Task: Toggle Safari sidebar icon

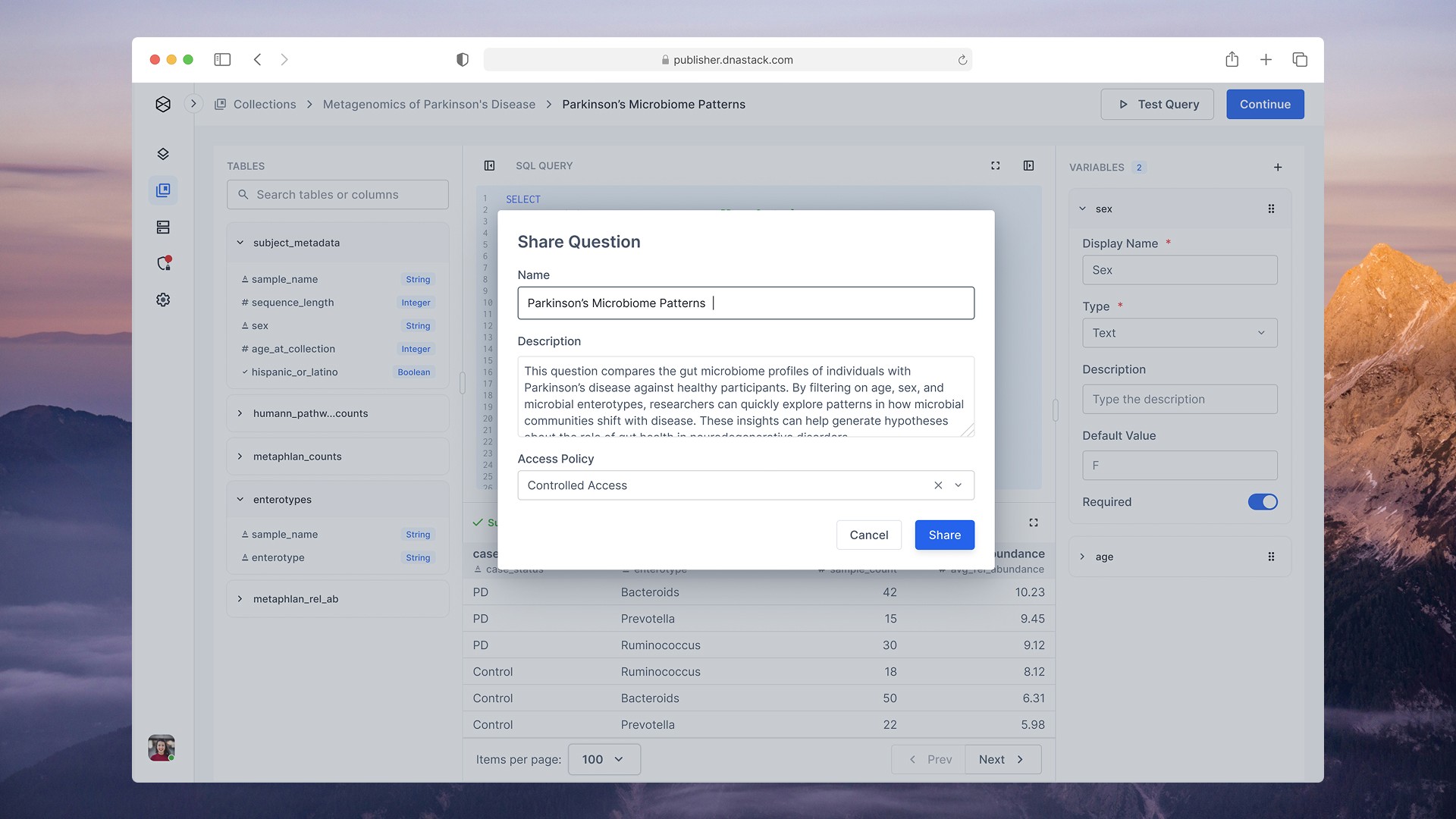Action: [222, 59]
